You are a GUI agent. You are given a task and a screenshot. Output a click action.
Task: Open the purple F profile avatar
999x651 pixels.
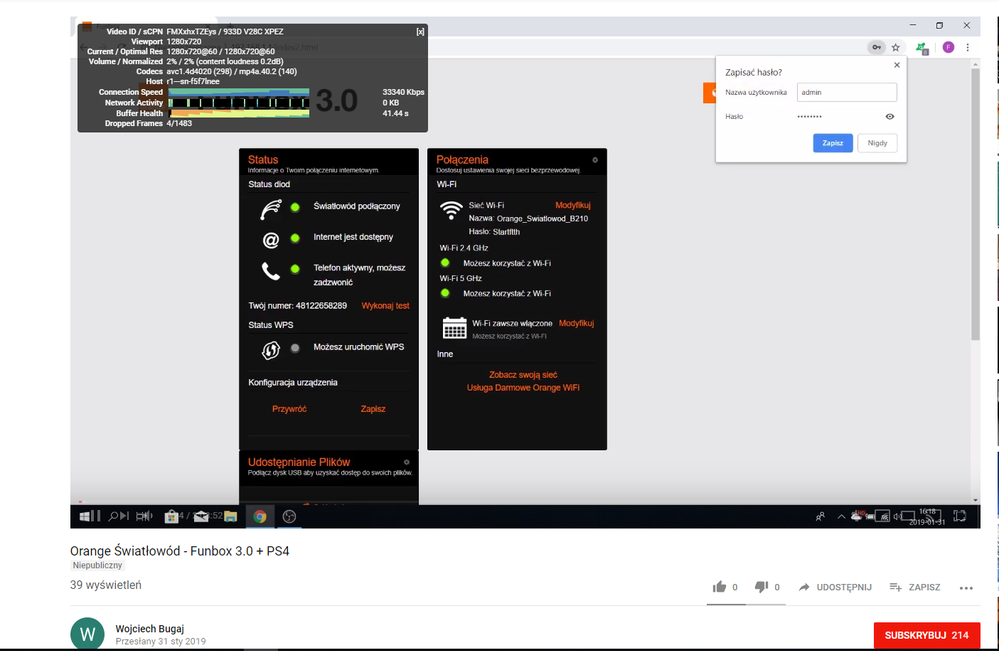click(x=948, y=47)
